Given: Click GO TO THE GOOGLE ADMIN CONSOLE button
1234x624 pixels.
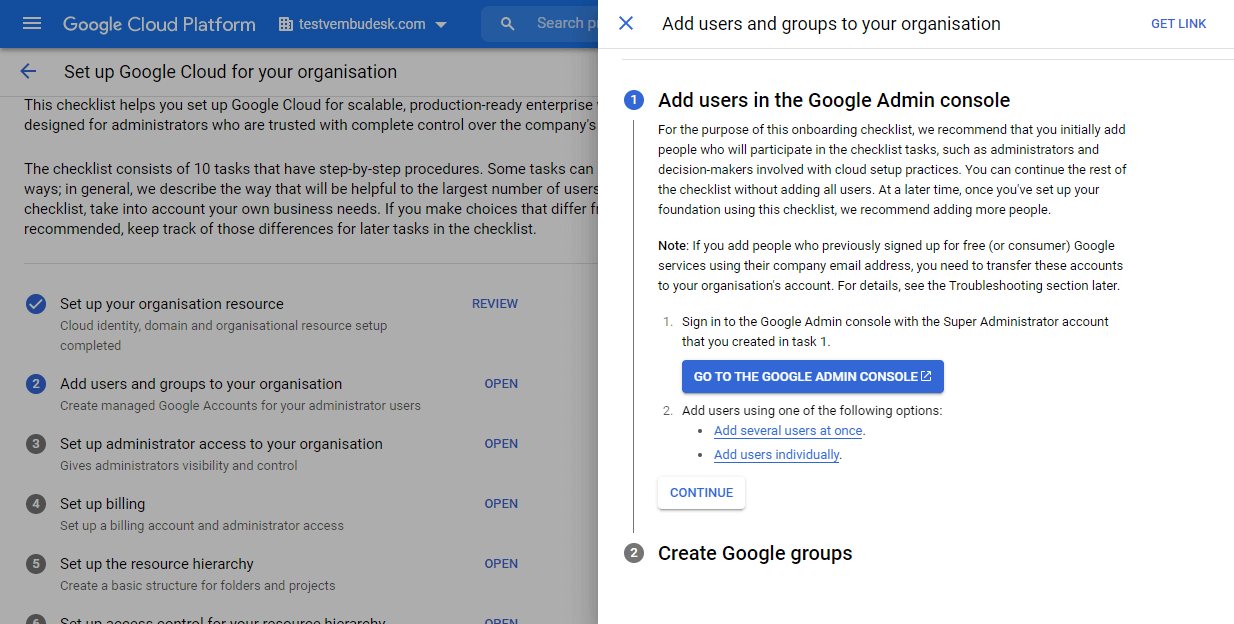Looking at the screenshot, I should coord(812,377).
